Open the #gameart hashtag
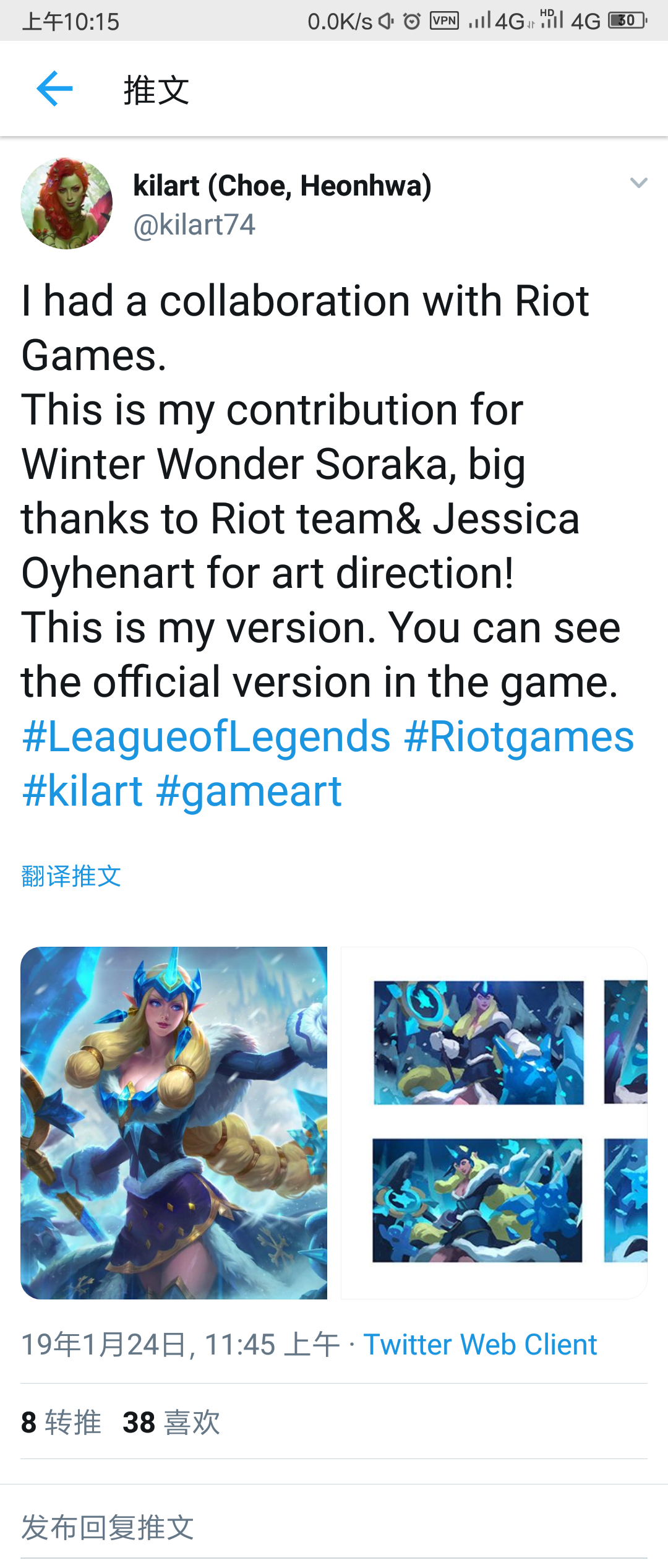The width and height of the screenshot is (668, 1568). 249,791
